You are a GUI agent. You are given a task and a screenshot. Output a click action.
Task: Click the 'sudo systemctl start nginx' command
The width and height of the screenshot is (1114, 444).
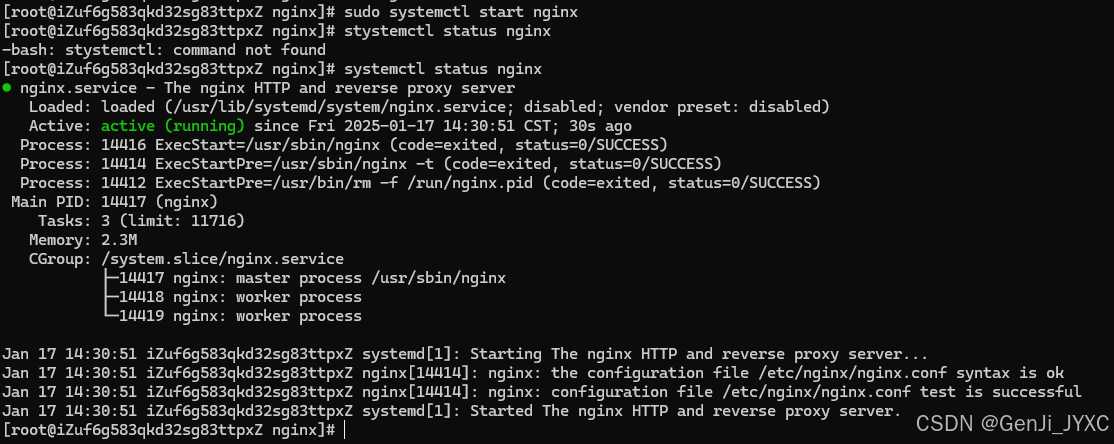[x=460, y=12]
